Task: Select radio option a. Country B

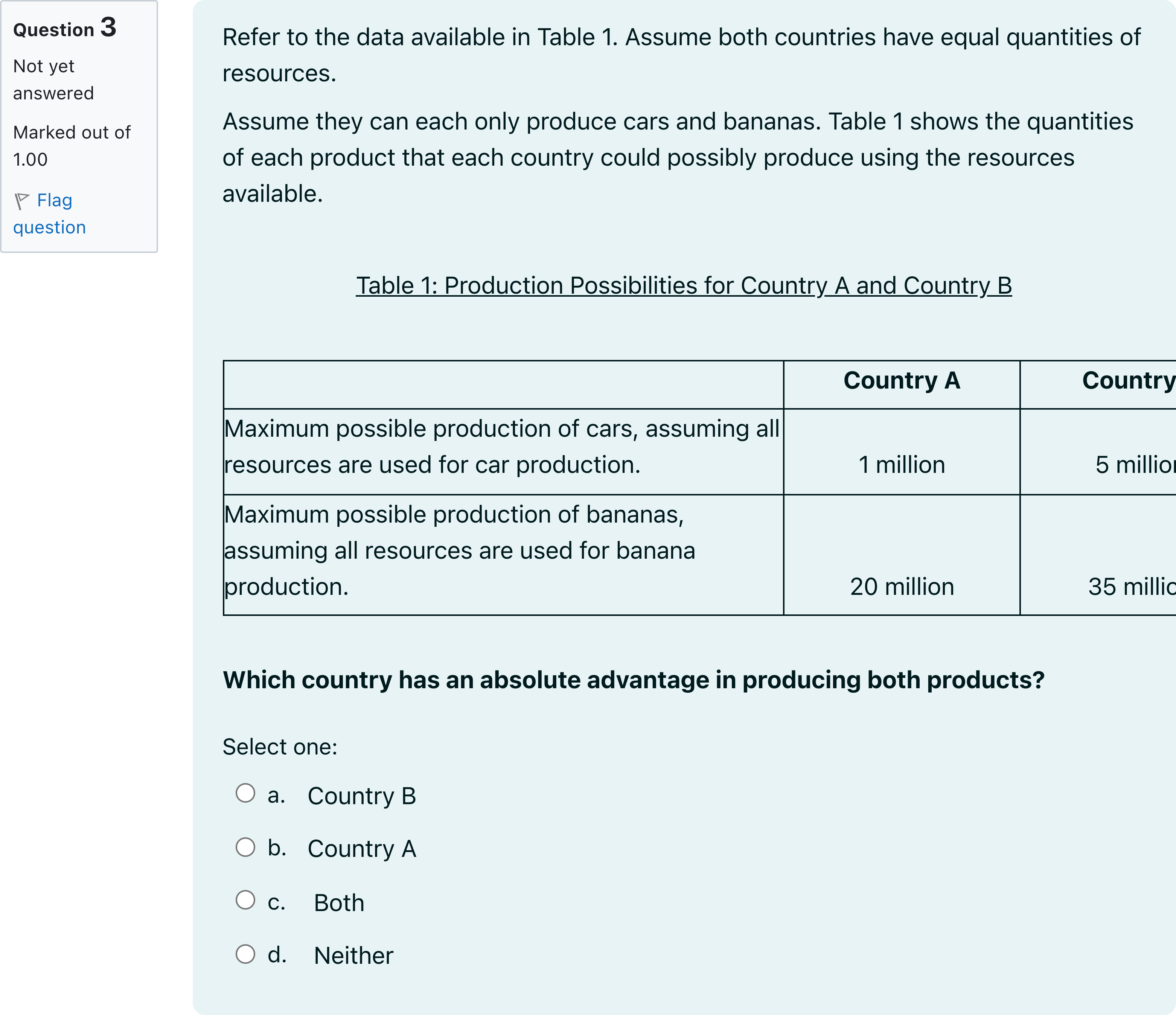Action: click(245, 793)
